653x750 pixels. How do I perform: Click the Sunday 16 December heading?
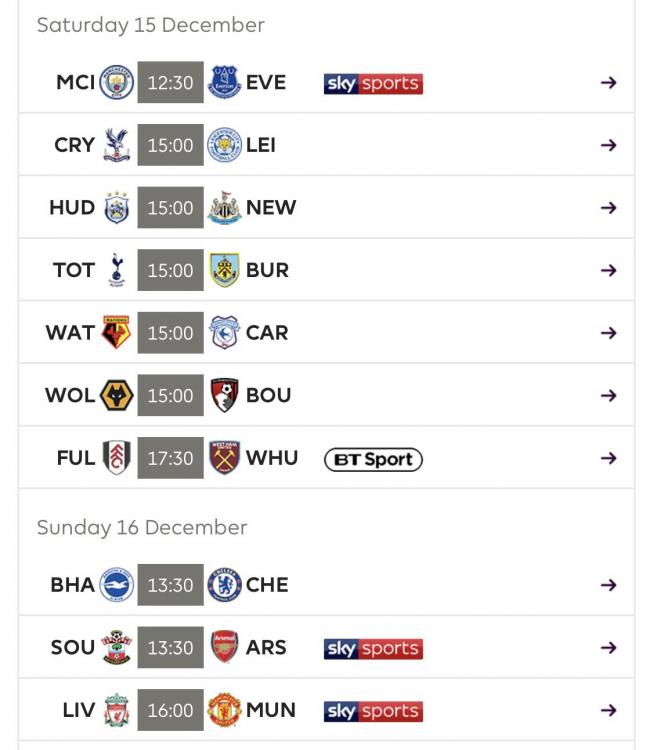[142, 527]
